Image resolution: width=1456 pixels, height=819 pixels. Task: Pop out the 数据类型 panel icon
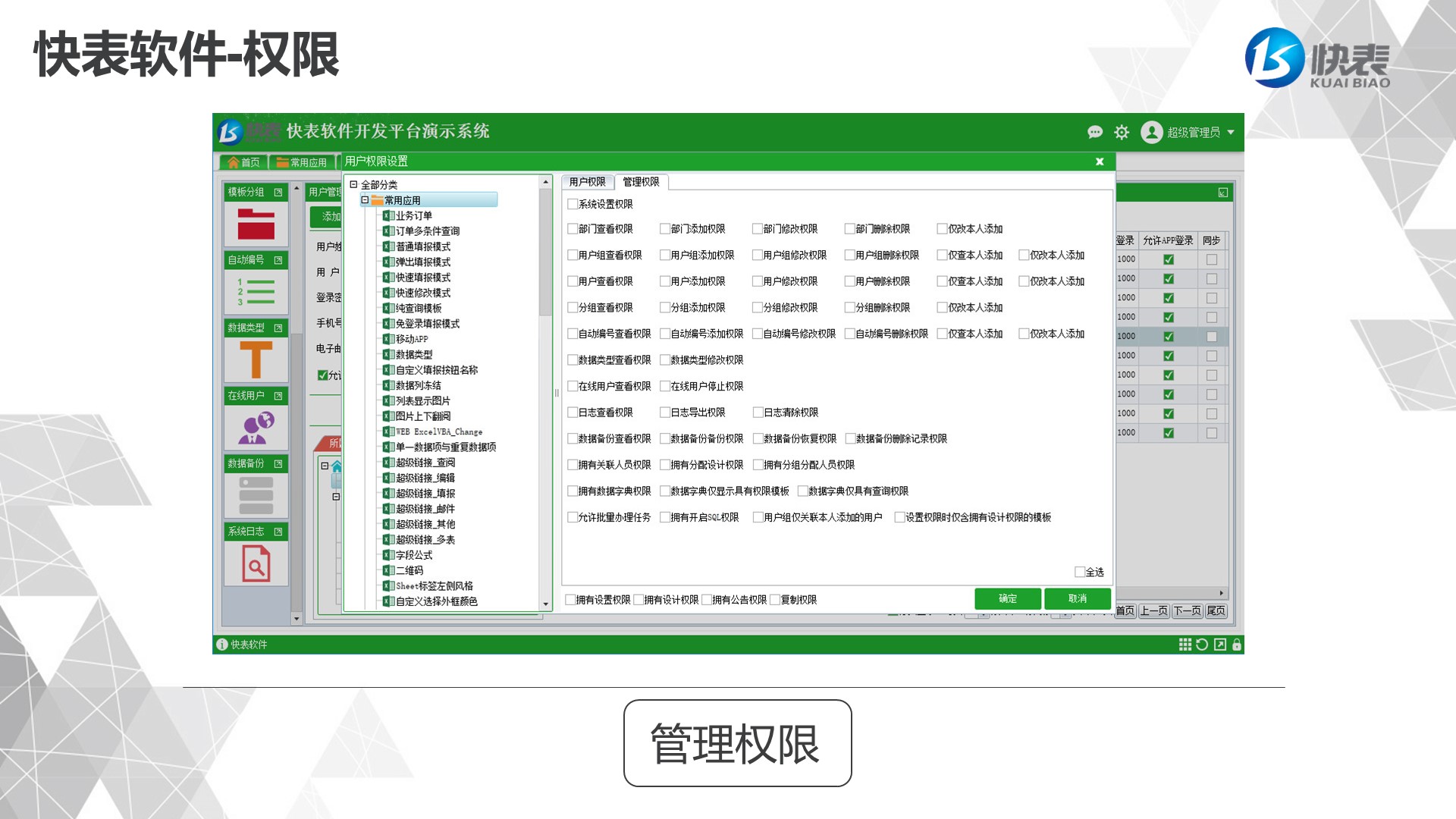pyautogui.click(x=278, y=328)
